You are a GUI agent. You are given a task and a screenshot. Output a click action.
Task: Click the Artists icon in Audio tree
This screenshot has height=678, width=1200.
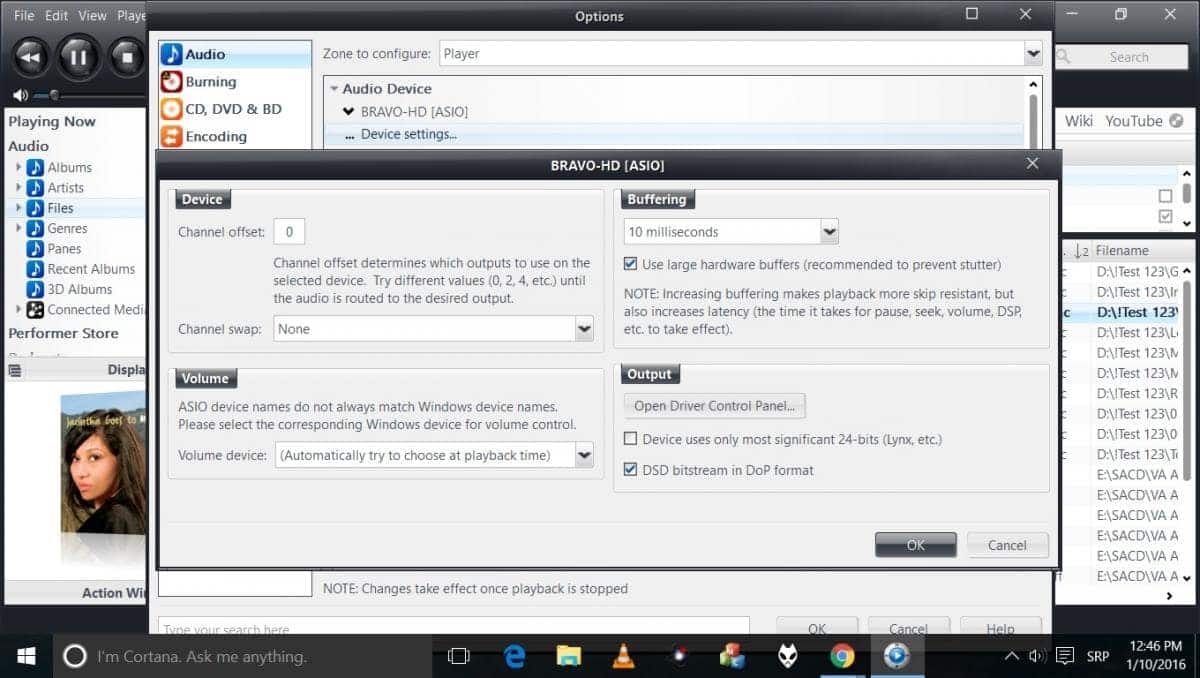[35, 188]
